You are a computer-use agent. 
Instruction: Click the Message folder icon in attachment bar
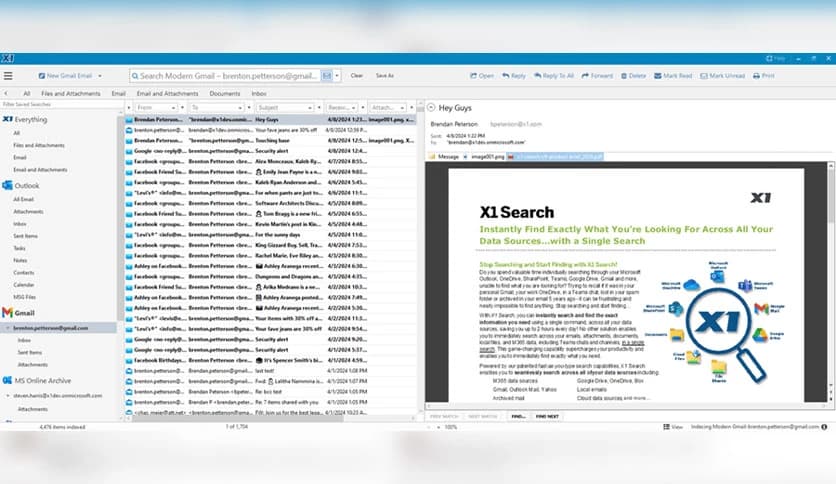tap(432, 156)
